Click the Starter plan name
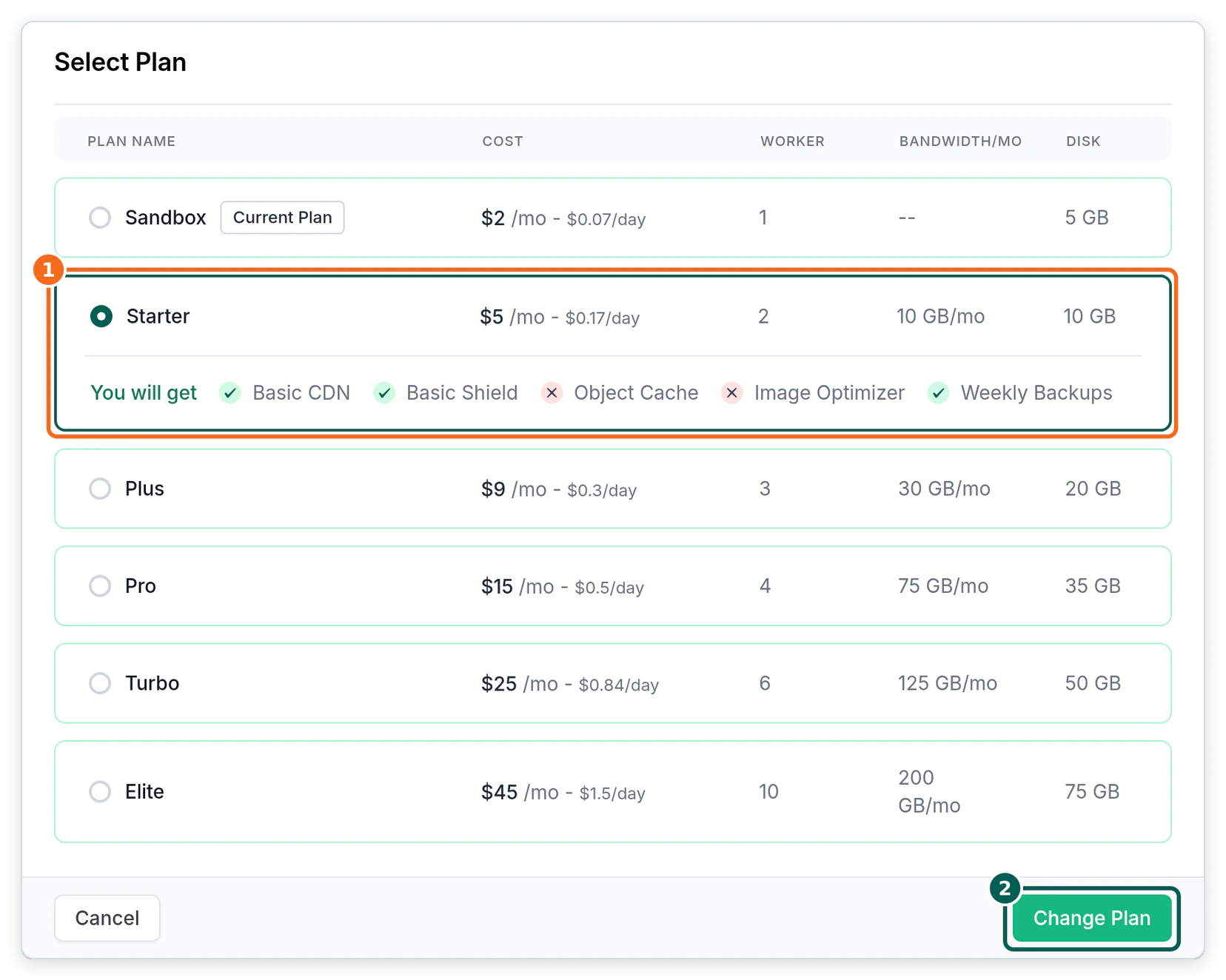This screenshot has width=1226, height=980. (x=158, y=316)
